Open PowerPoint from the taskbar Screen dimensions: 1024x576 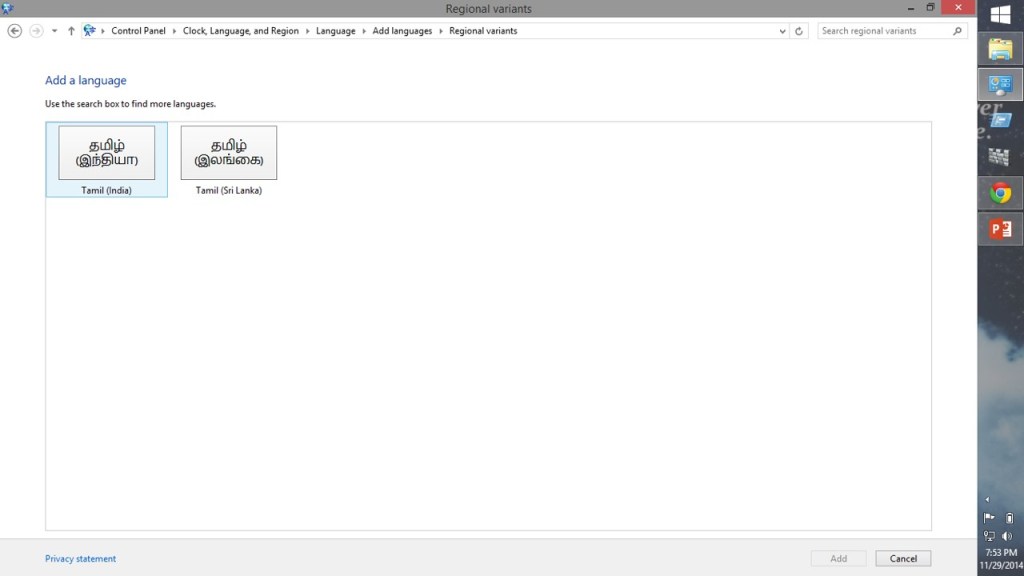pos(999,229)
